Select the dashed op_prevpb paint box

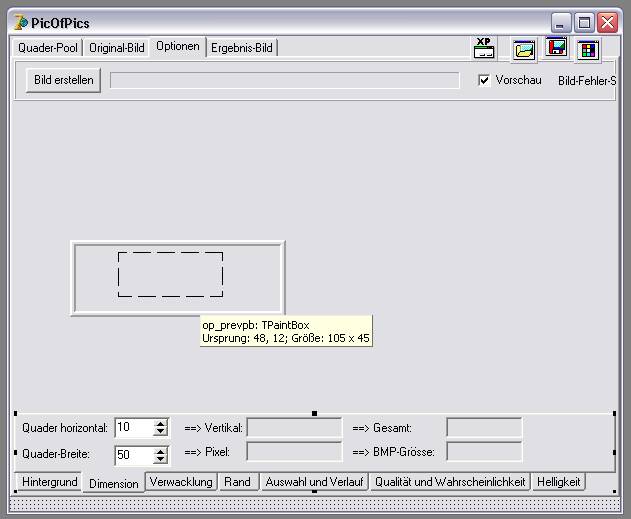click(170, 274)
